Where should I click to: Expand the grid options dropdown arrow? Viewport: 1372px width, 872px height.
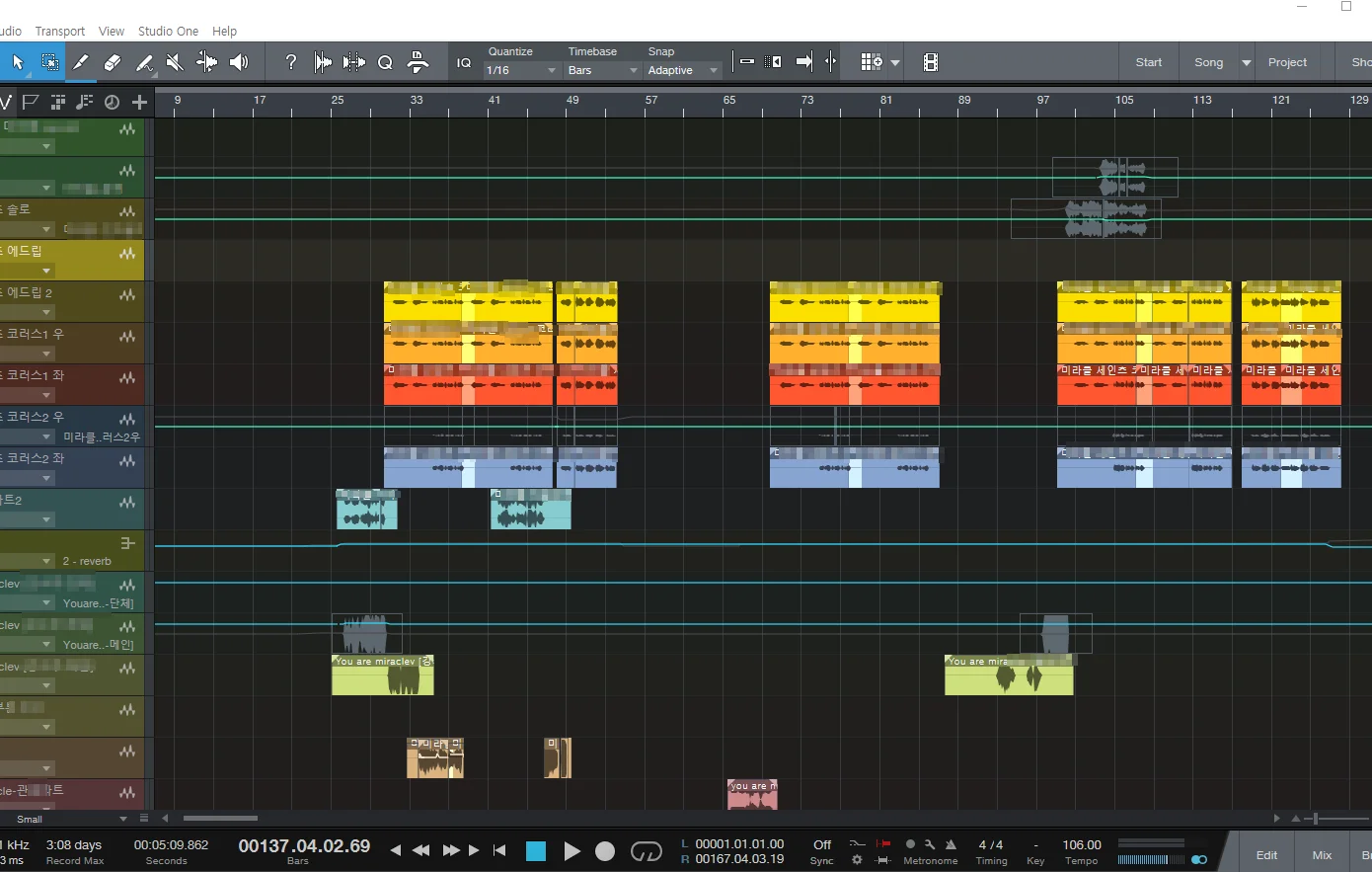pyautogui.click(x=895, y=62)
